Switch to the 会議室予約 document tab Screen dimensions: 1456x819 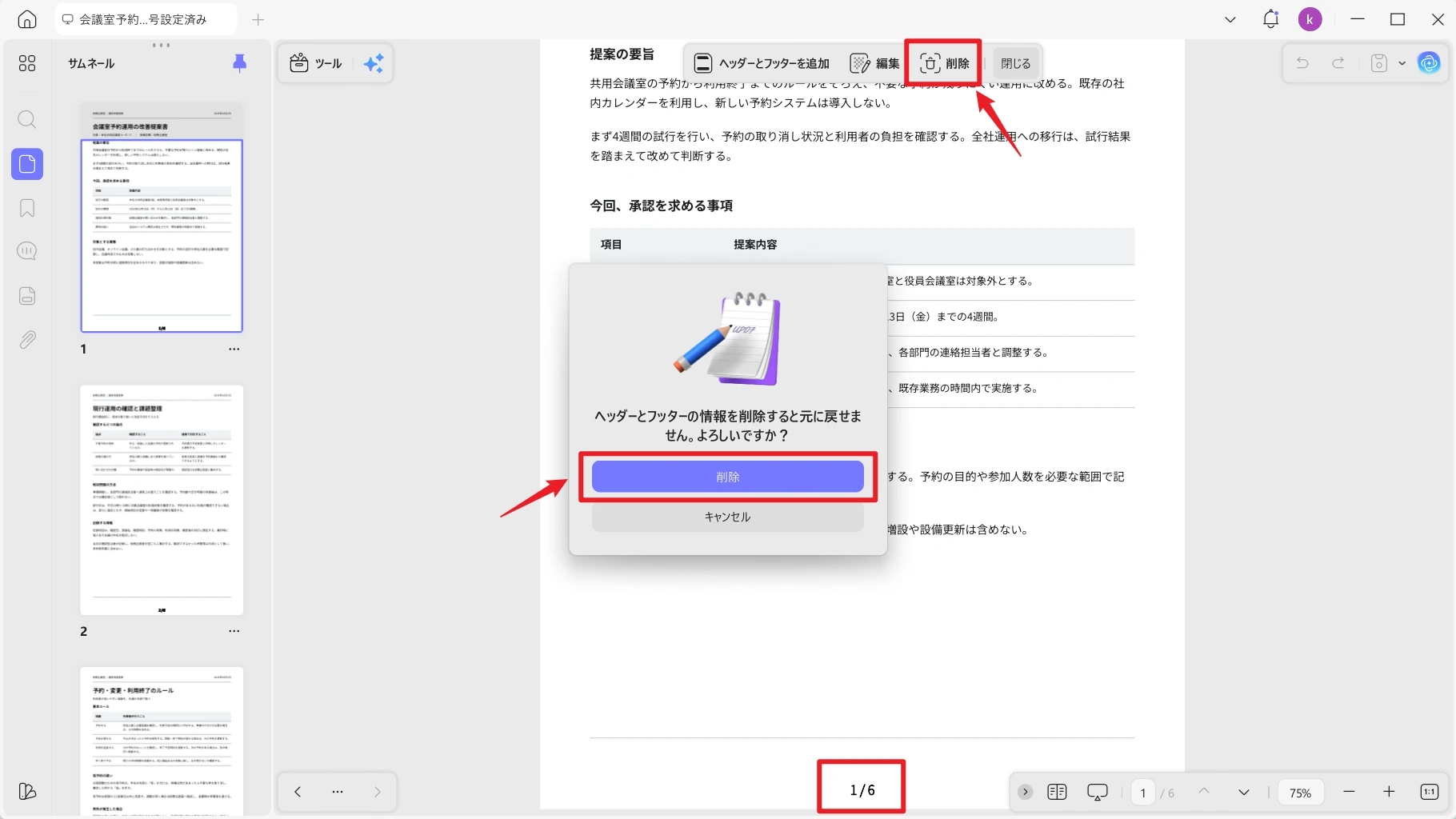pos(146,19)
